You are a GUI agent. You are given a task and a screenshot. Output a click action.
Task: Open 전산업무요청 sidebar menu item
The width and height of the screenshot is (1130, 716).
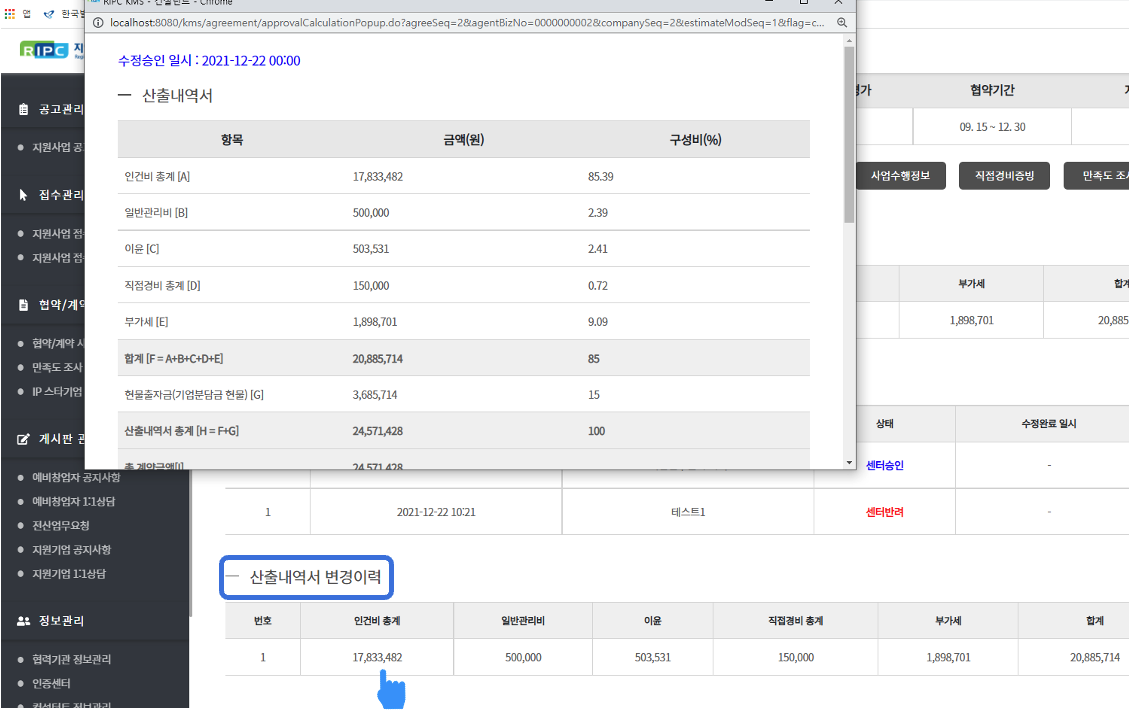(x=60, y=526)
